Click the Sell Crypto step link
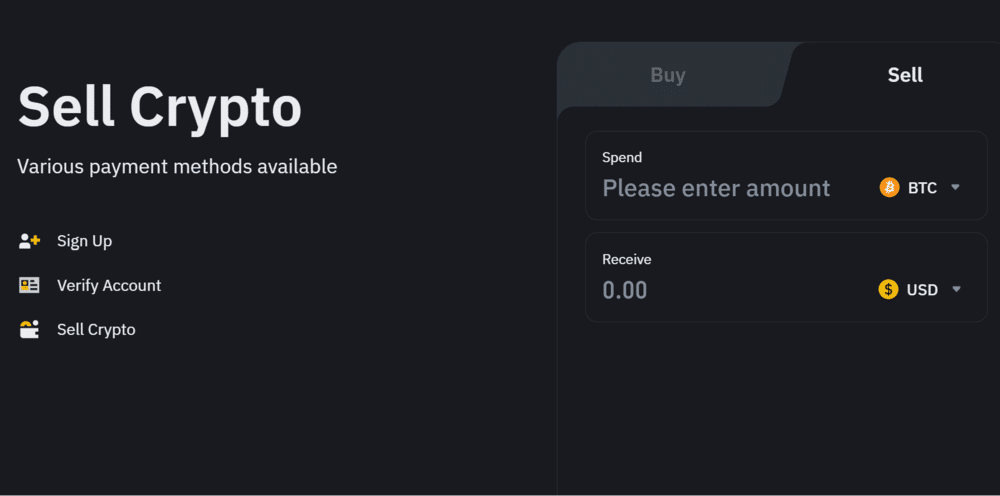 point(96,329)
